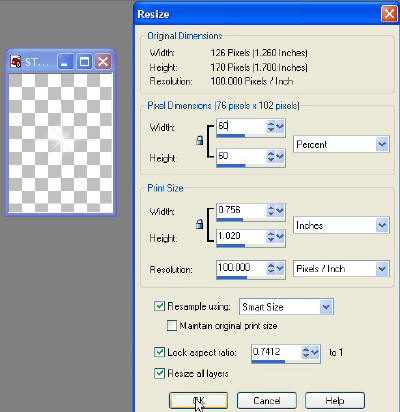Screen dimensions: 400x412
Task: Click the Pixel Dimensions lock icon
Action: (x=199, y=140)
